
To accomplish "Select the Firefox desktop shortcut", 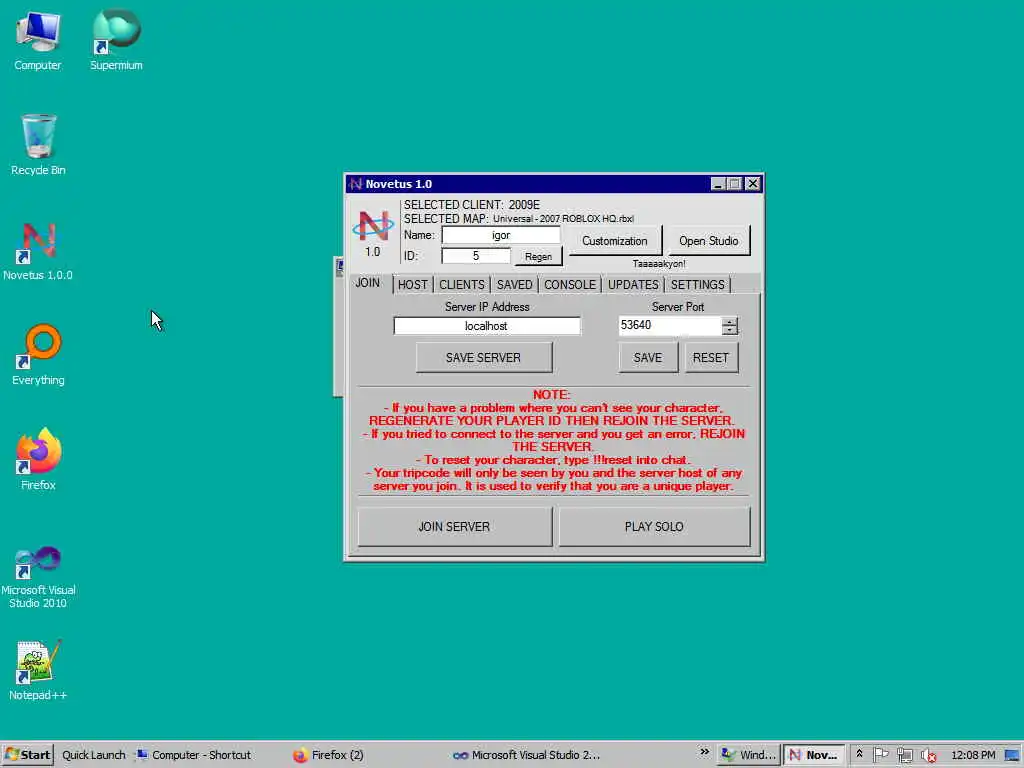I will [x=38, y=460].
